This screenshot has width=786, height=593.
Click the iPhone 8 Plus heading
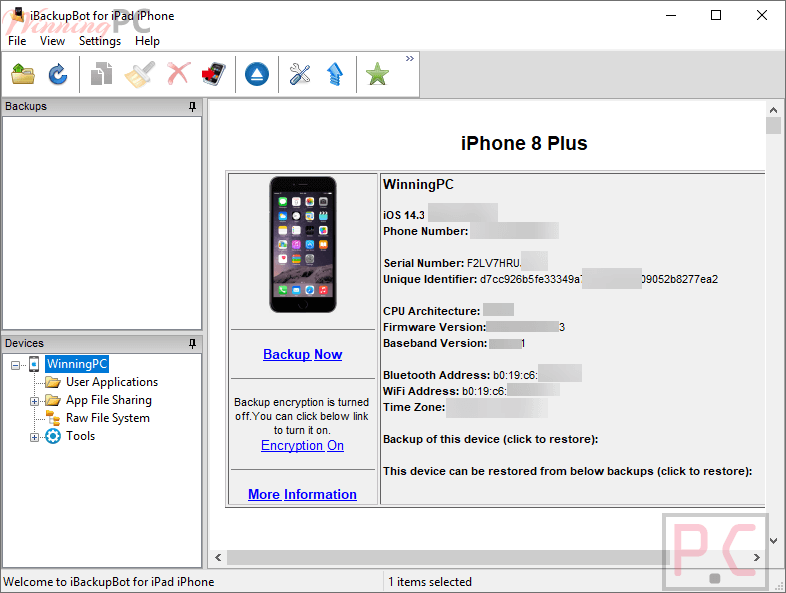[x=524, y=143]
